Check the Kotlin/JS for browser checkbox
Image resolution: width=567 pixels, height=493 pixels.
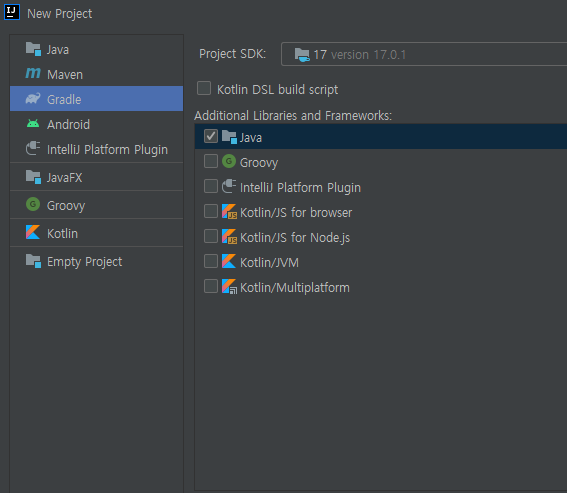click(211, 211)
